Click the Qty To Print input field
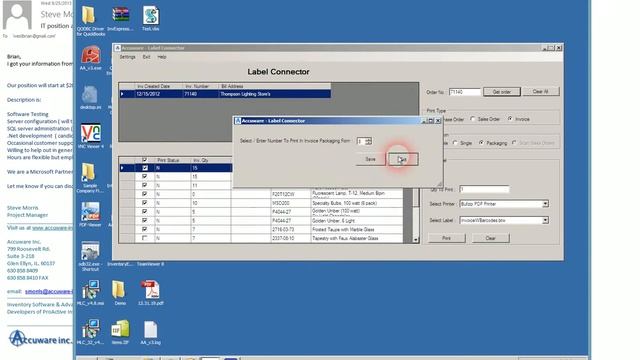Screen dimensions: 640x360 click(484, 189)
